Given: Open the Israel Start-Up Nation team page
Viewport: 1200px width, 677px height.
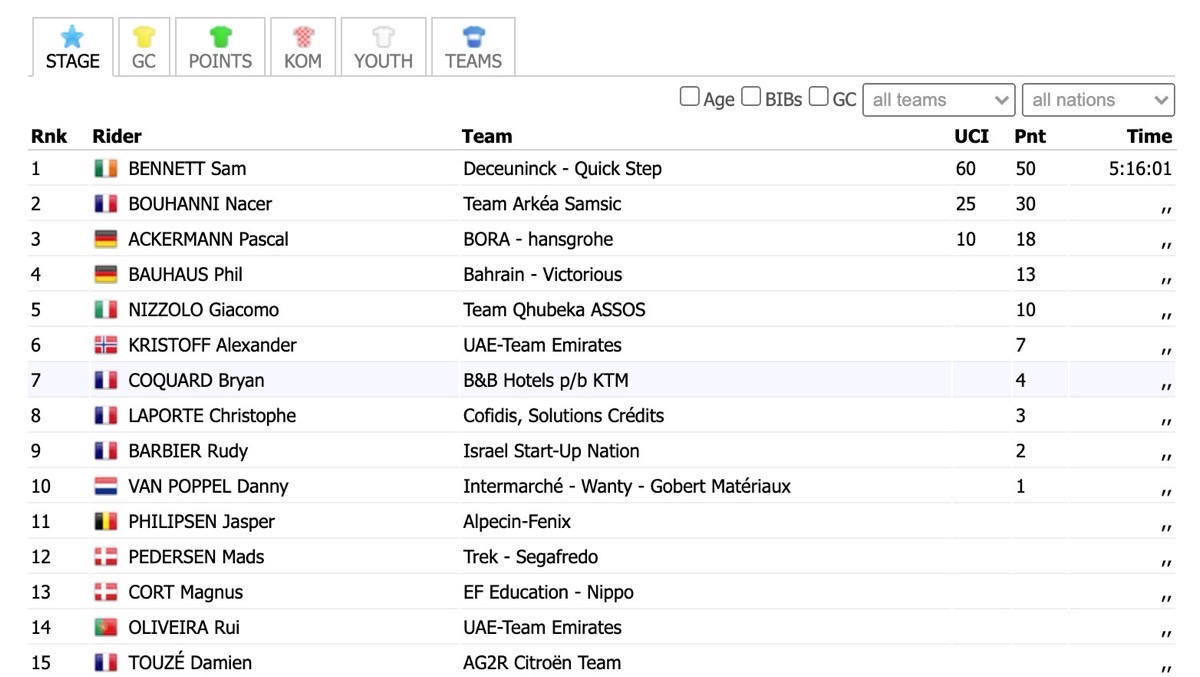Looking at the screenshot, I should click(x=551, y=451).
